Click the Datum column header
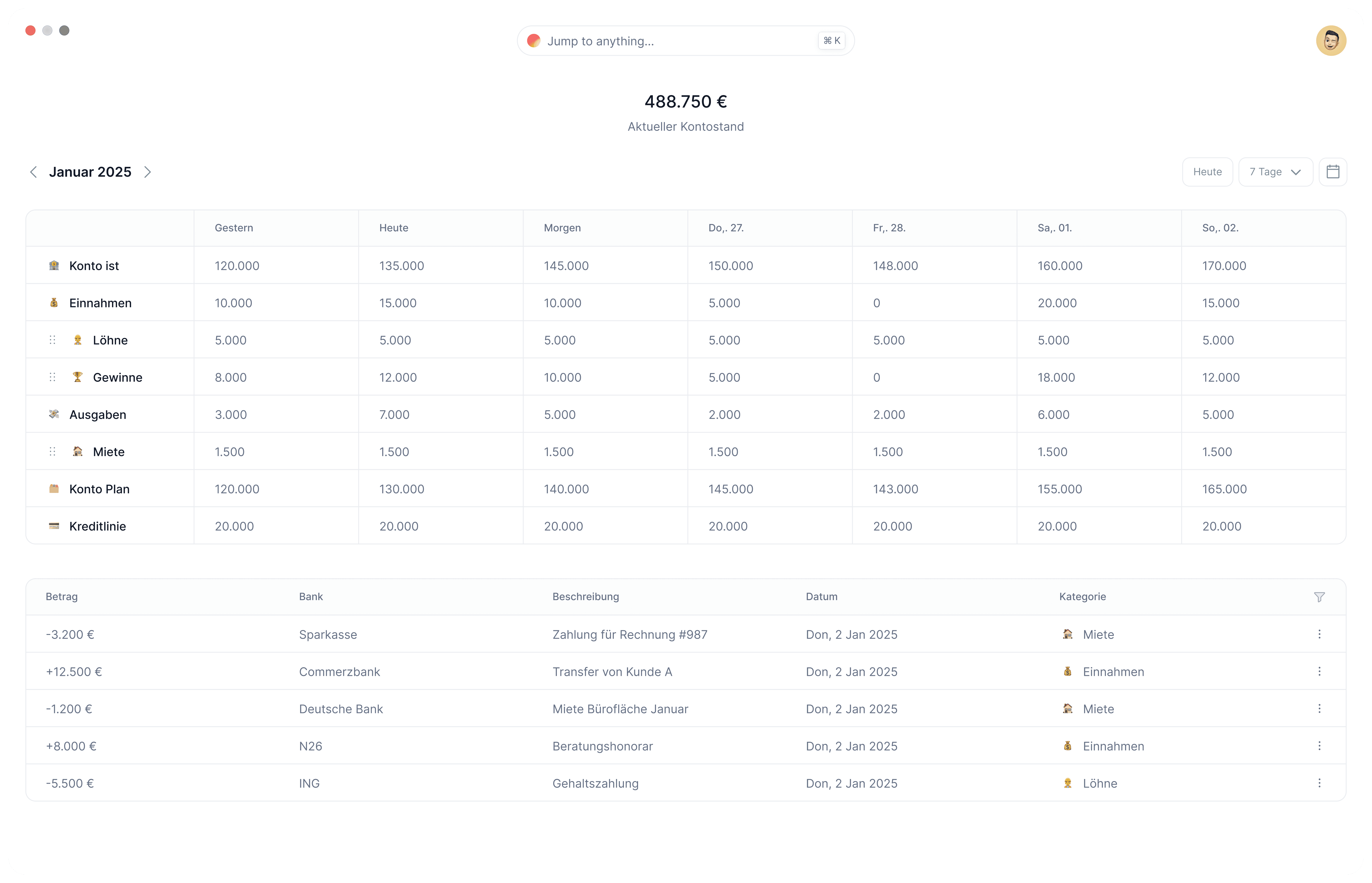The height and width of the screenshot is (883, 1372). [x=821, y=597]
